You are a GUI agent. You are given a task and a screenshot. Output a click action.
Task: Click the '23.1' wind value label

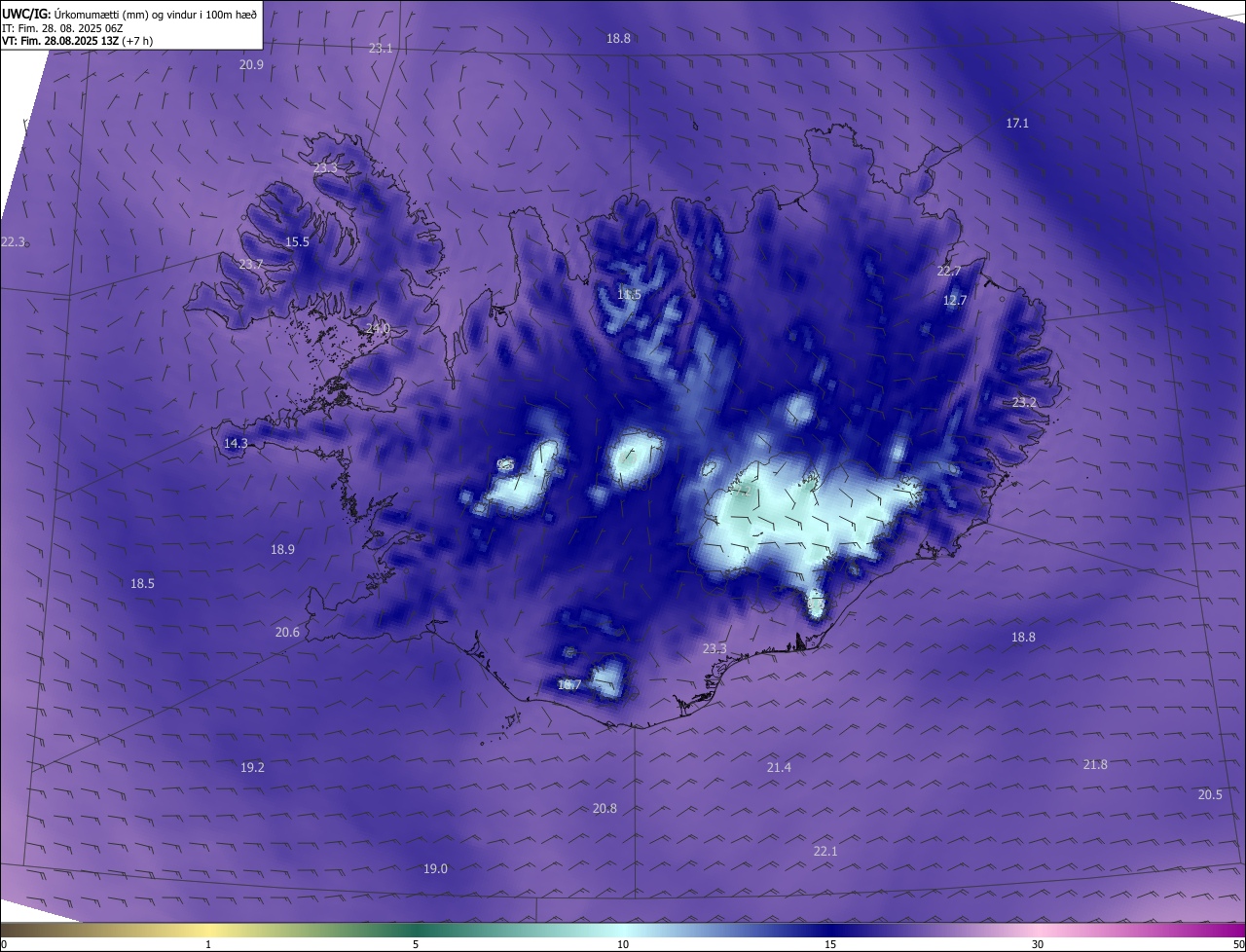click(x=381, y=48)
